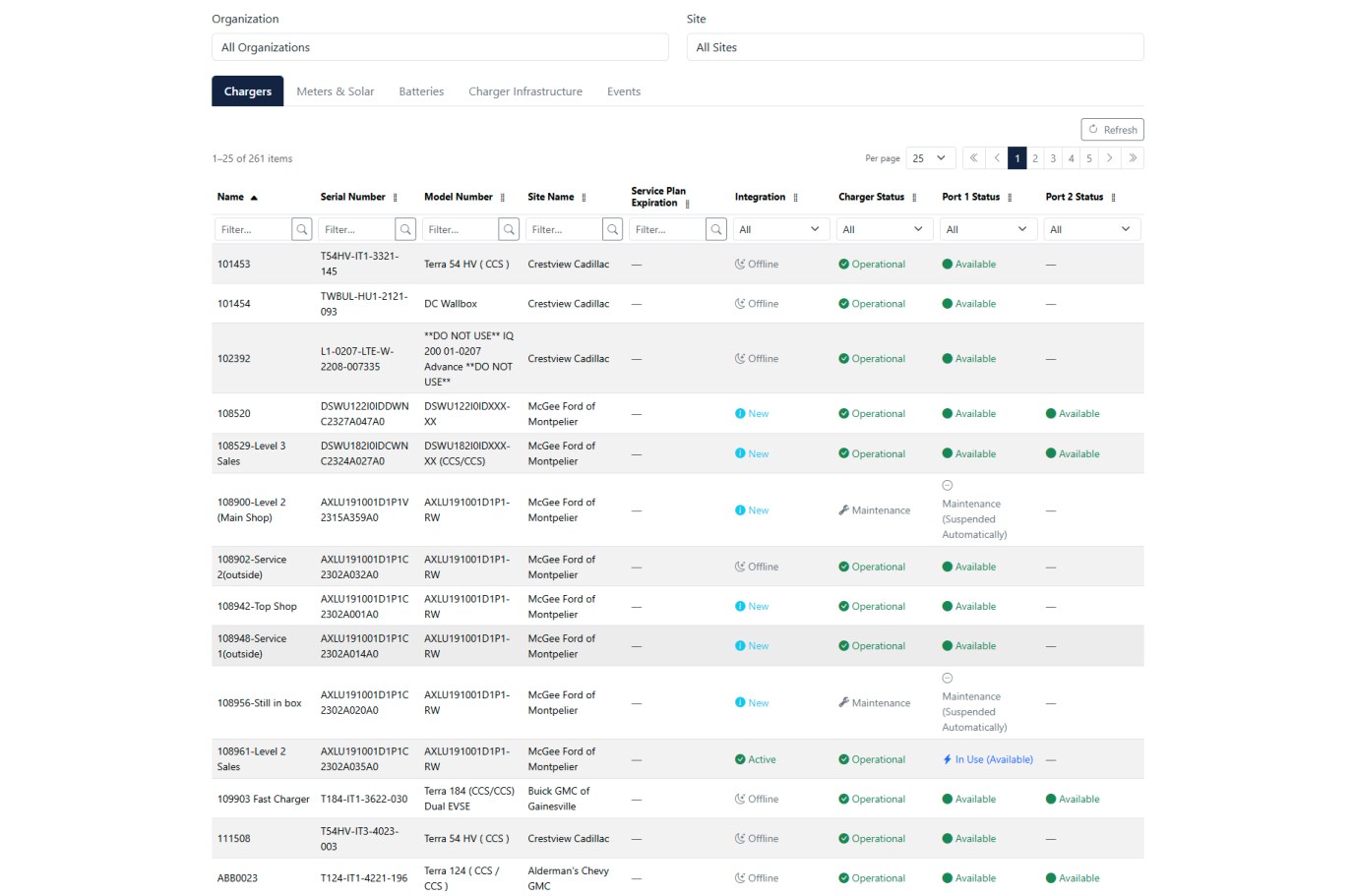
Task: Click wrench Maintenance status for 108900-Level 2
Action: [x=874, y=510]
